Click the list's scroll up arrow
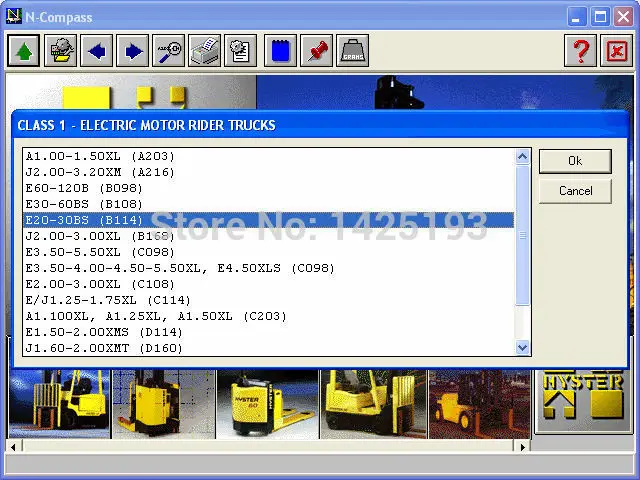 (x=522, y=156)
